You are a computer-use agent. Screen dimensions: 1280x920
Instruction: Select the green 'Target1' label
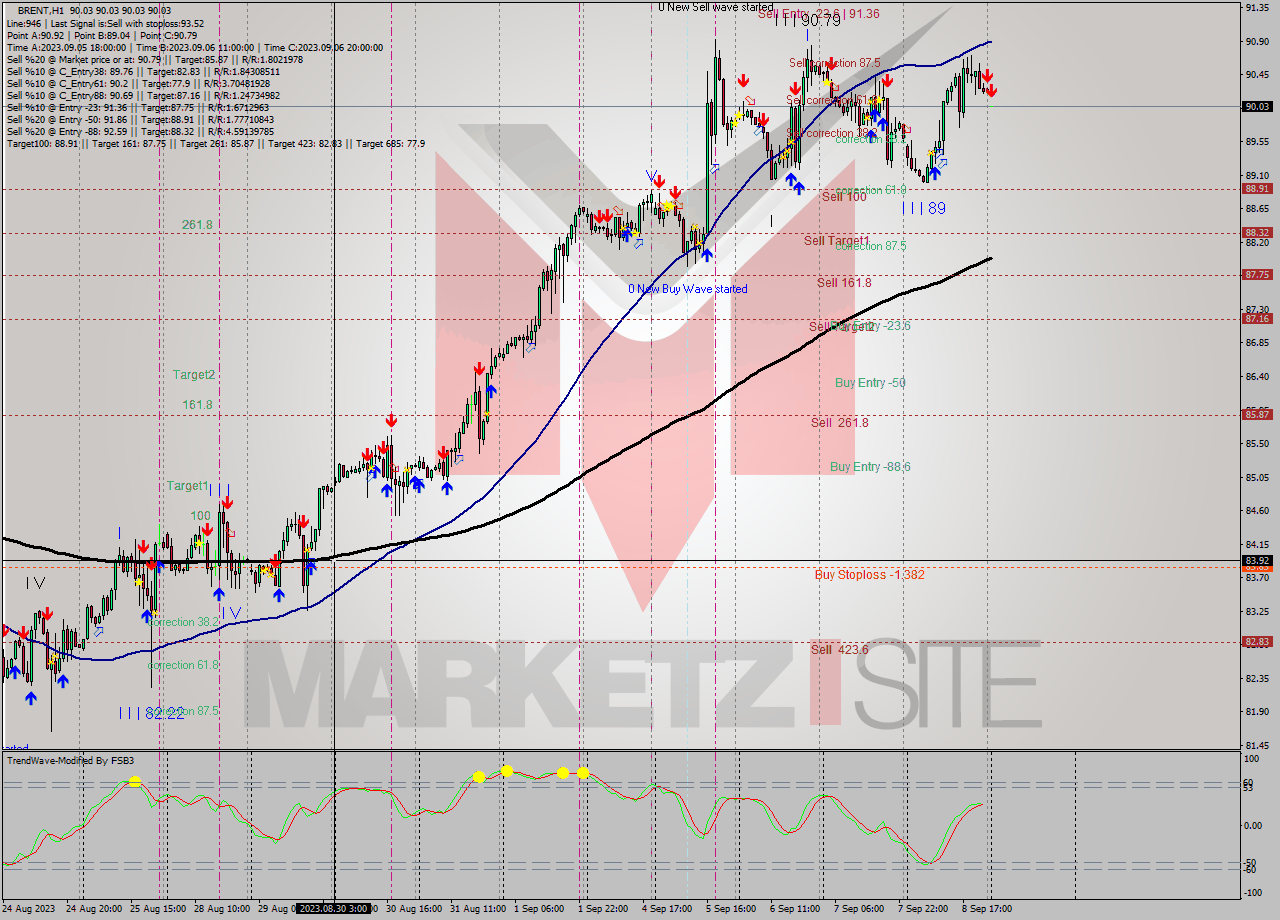[187, 486]
